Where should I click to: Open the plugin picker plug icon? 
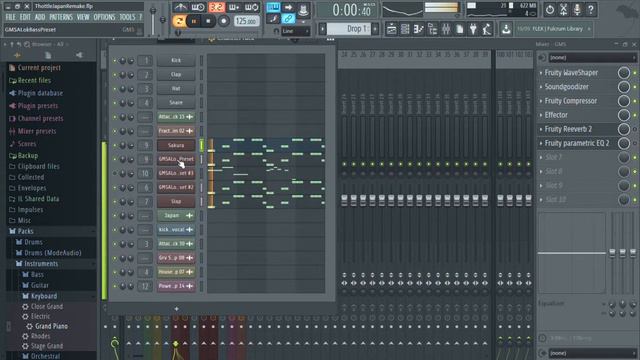(x=473, y=29)
